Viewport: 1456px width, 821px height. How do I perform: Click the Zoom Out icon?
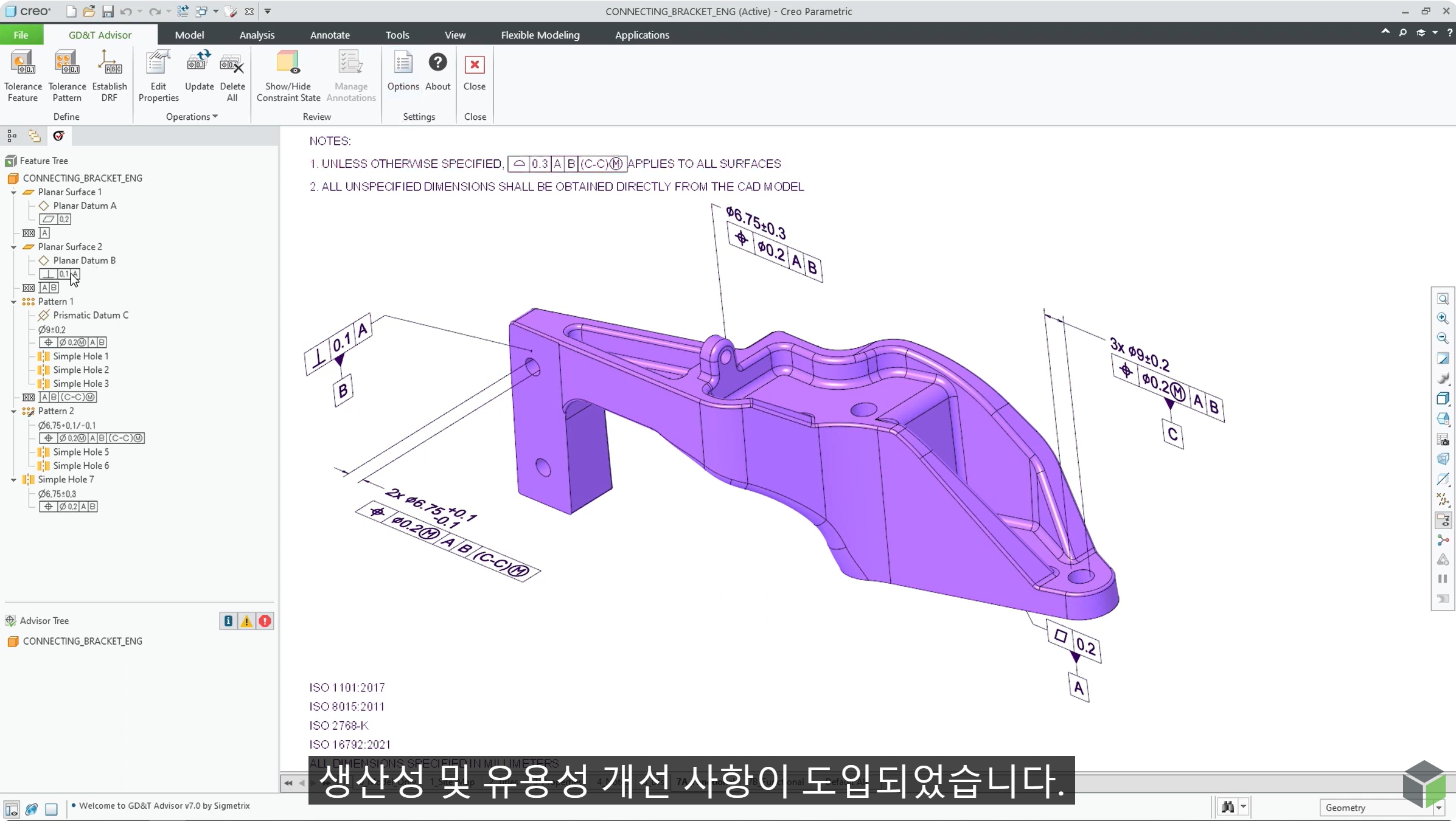pyautogui.click(x=1443, y=338)
